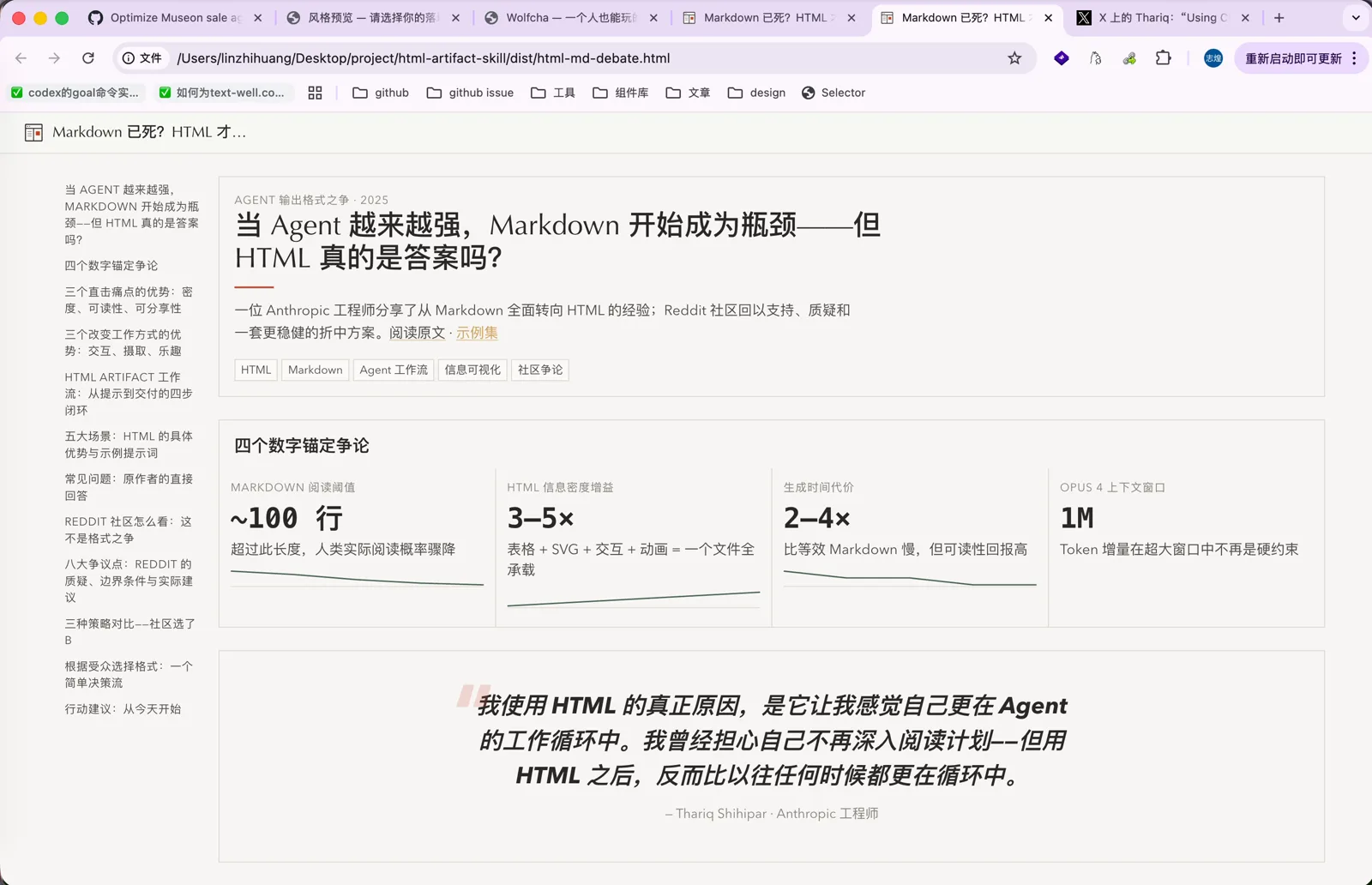Bookmark this page with the star icon
The width and height of the screenshot is (1372, 885).
click(1014, 58)
